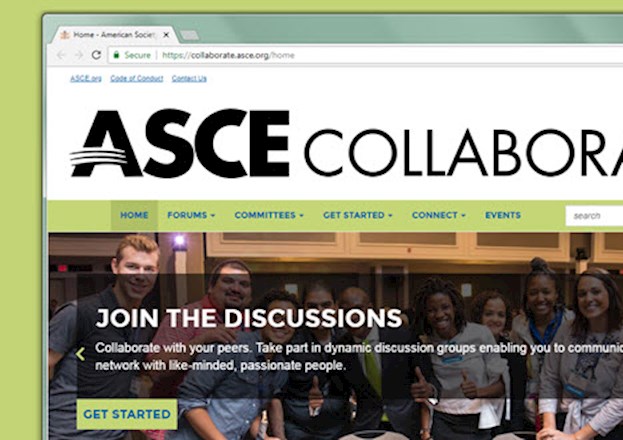623x440 pixels.
Task: Click the previous slide chevron on banner
Action: tap(80, 354)
